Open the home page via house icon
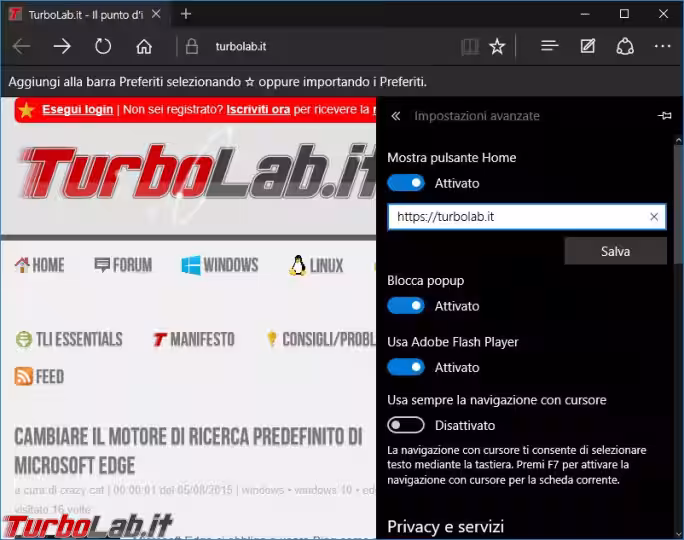684x540 pixels. click(x=144, y=46)
